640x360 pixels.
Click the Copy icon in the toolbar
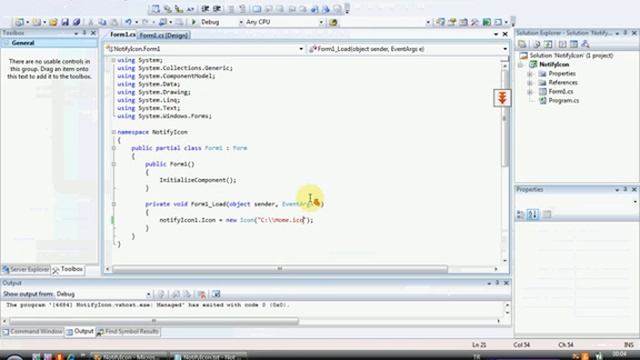(x=102, y=22)
